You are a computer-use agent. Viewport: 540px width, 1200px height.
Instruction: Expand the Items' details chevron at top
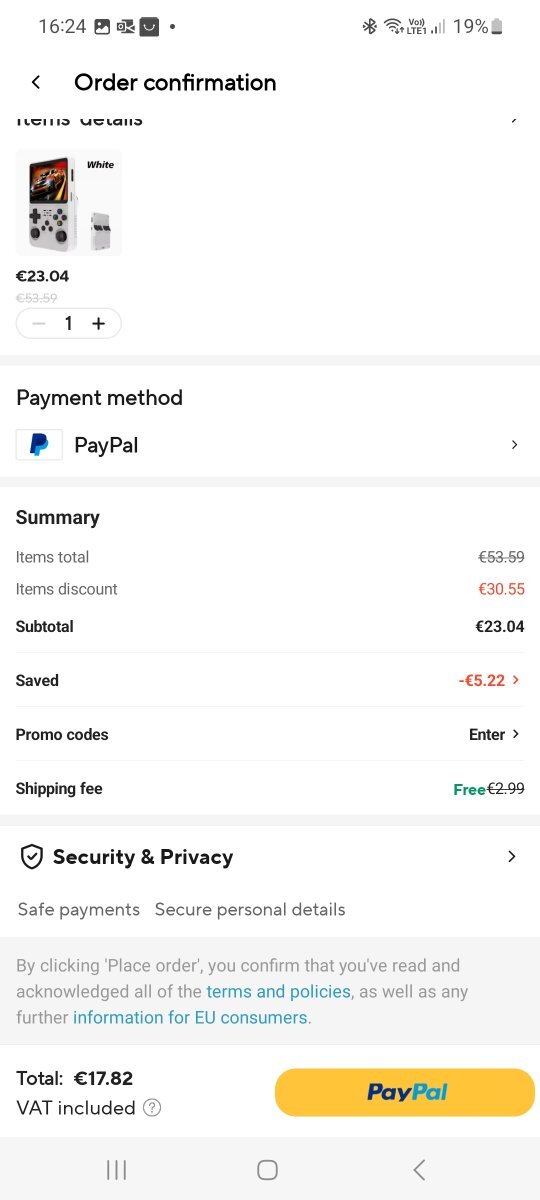(514, 119)
